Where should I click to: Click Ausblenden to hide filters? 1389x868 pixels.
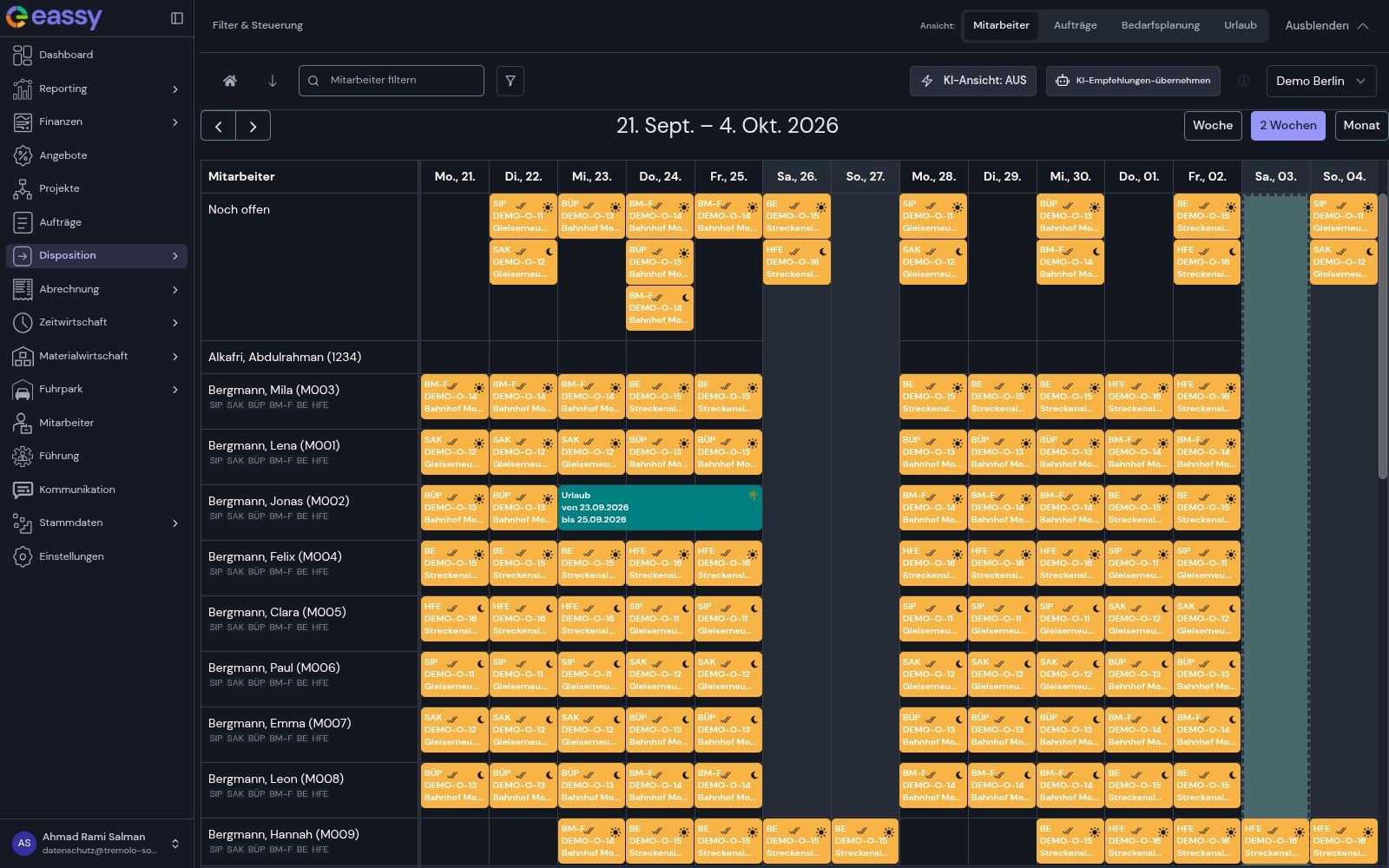pyautogui.click(x=1326, y=26)
